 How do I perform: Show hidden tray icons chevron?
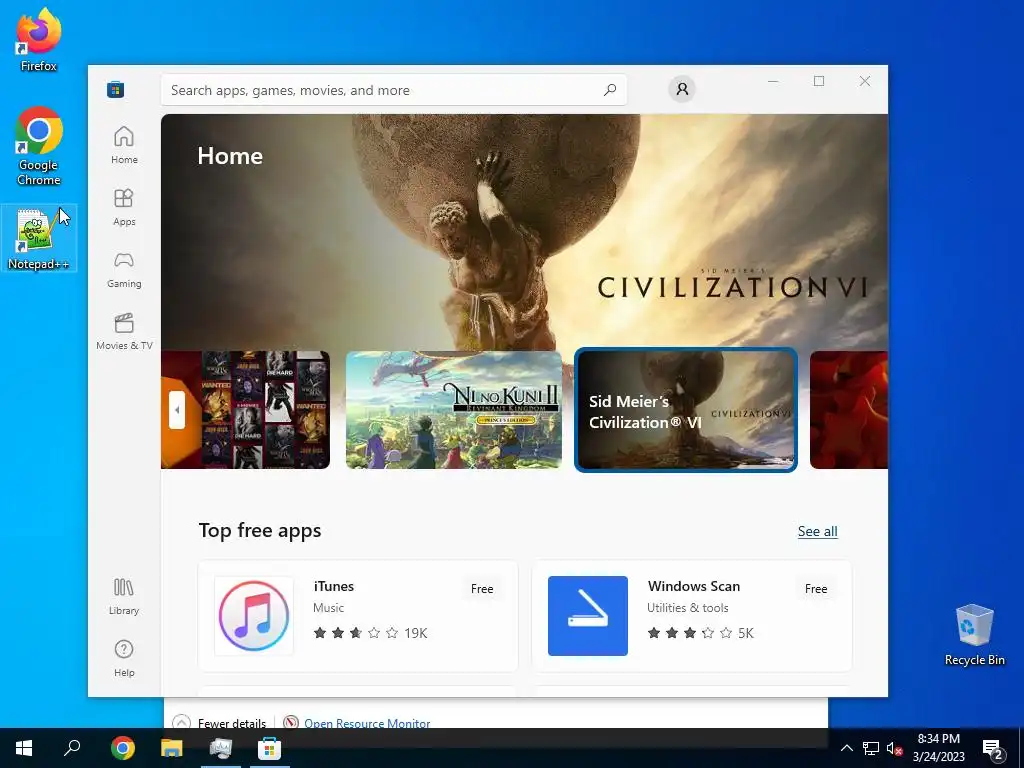(846, 748)
